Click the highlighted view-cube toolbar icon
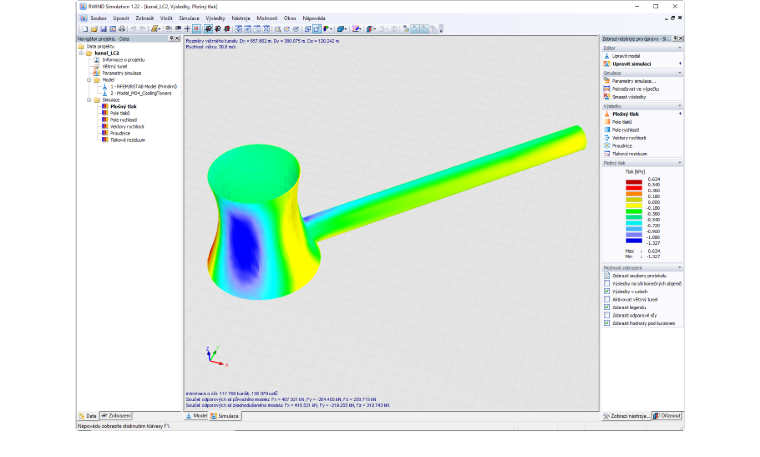The image size is (760, 457). coord(317,29)
